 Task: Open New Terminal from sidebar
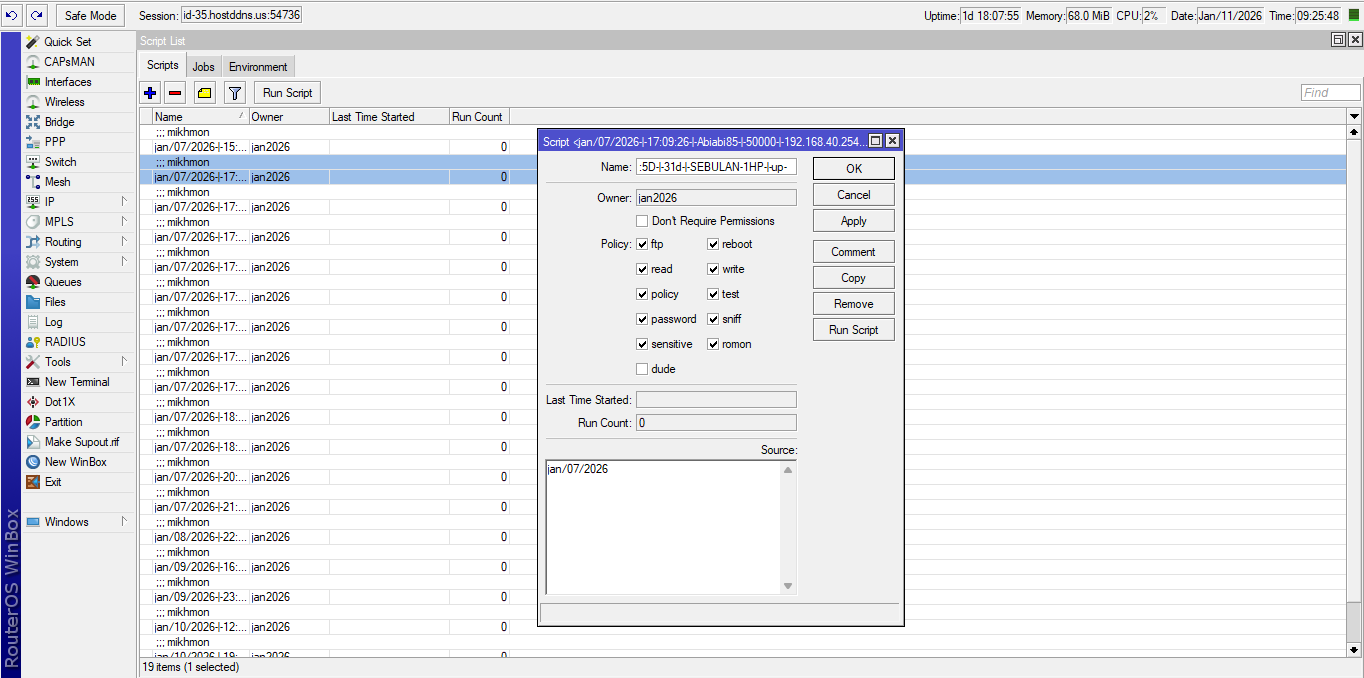76,382
